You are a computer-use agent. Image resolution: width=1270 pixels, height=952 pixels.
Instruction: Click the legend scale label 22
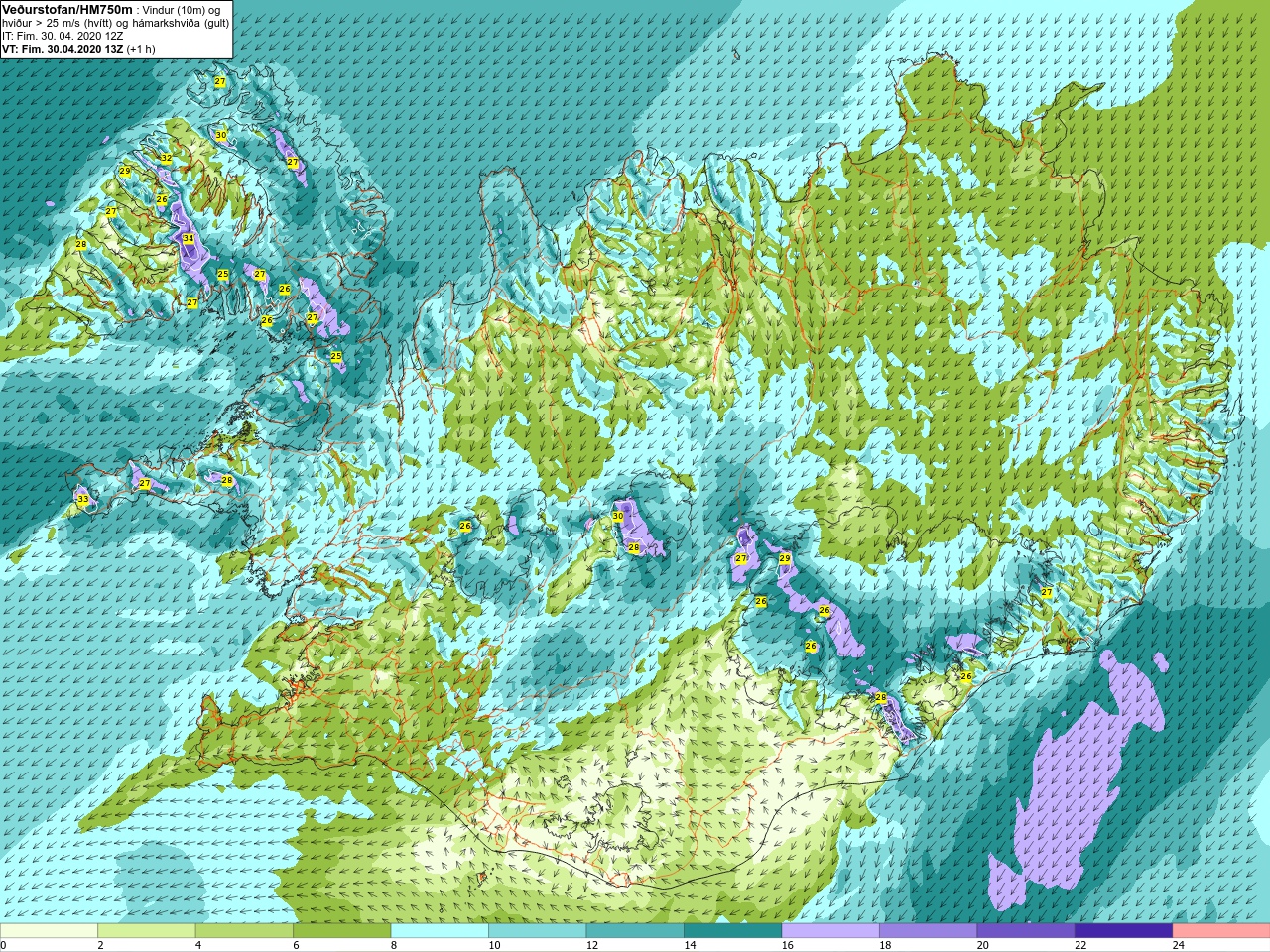(x=1080, y=945)
